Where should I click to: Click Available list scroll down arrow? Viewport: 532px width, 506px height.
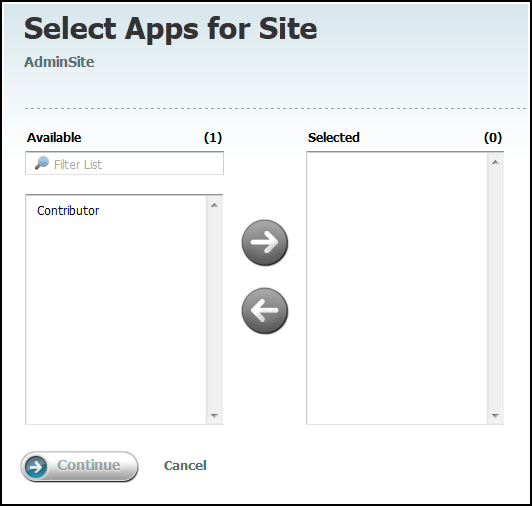(214, 415)
